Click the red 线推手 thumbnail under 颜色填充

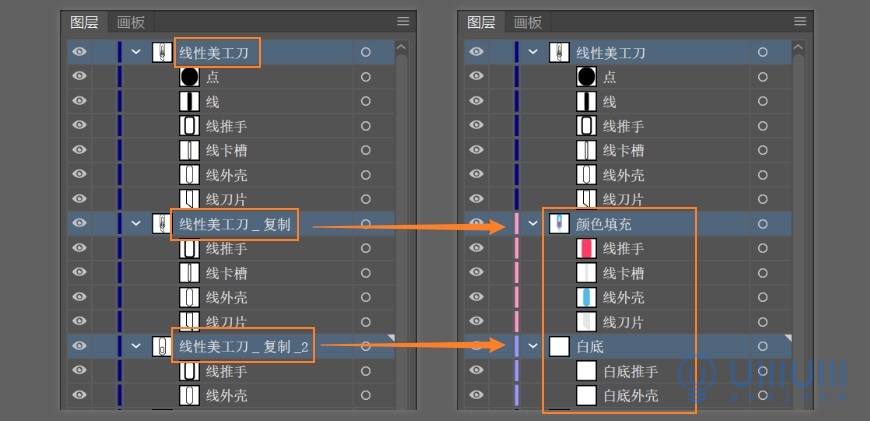click(x=586, y=248)
